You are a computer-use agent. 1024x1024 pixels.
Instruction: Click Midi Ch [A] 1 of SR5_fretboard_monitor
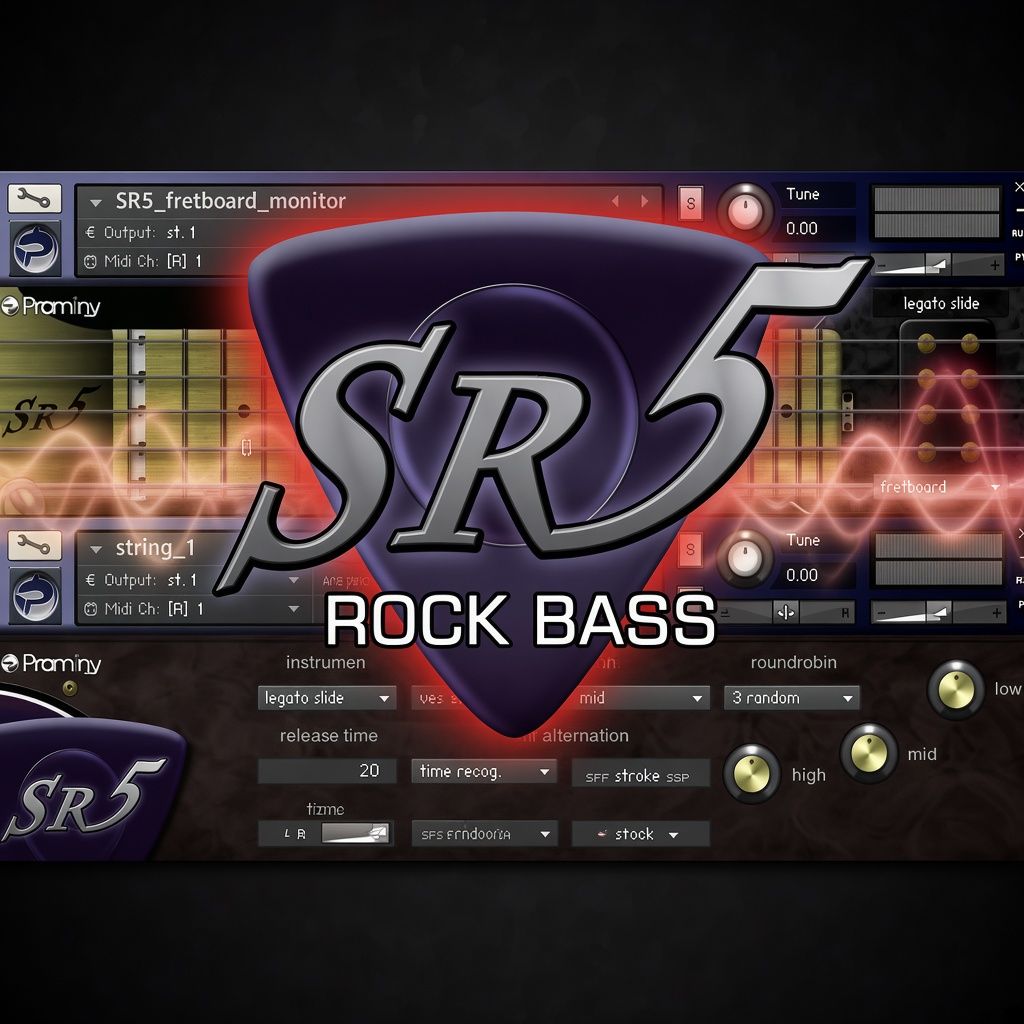click(144, 261)
